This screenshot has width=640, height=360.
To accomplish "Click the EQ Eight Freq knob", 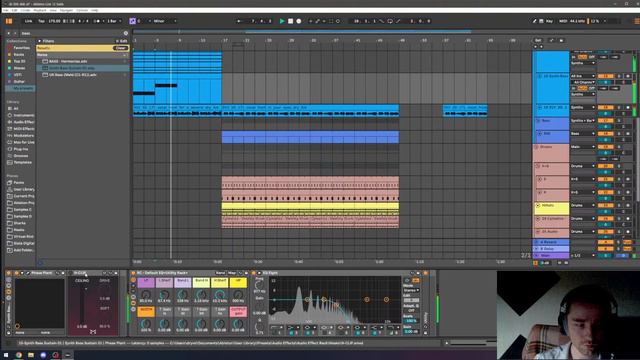I will pyautogui.click(x=259, y=285).
